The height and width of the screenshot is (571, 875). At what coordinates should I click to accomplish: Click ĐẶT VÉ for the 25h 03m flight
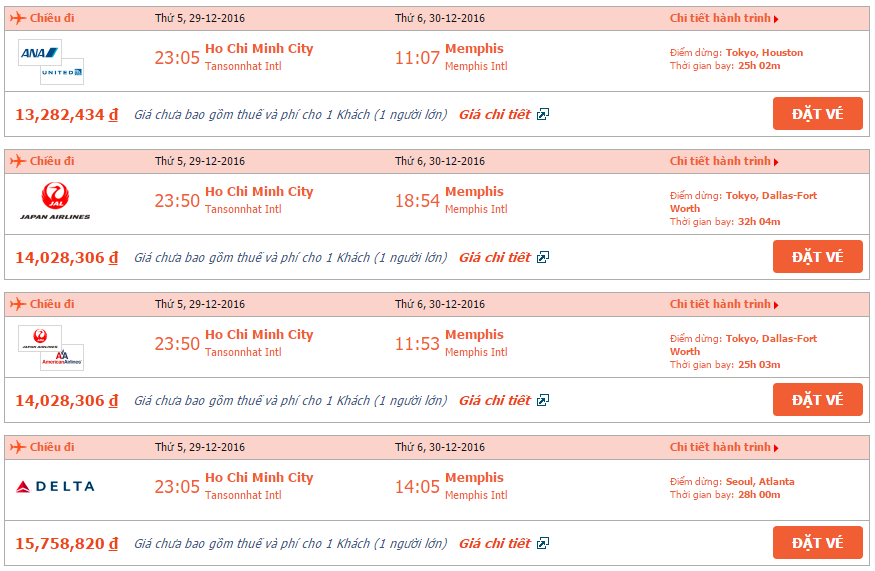pyautogui.click(x=818, y=400)
